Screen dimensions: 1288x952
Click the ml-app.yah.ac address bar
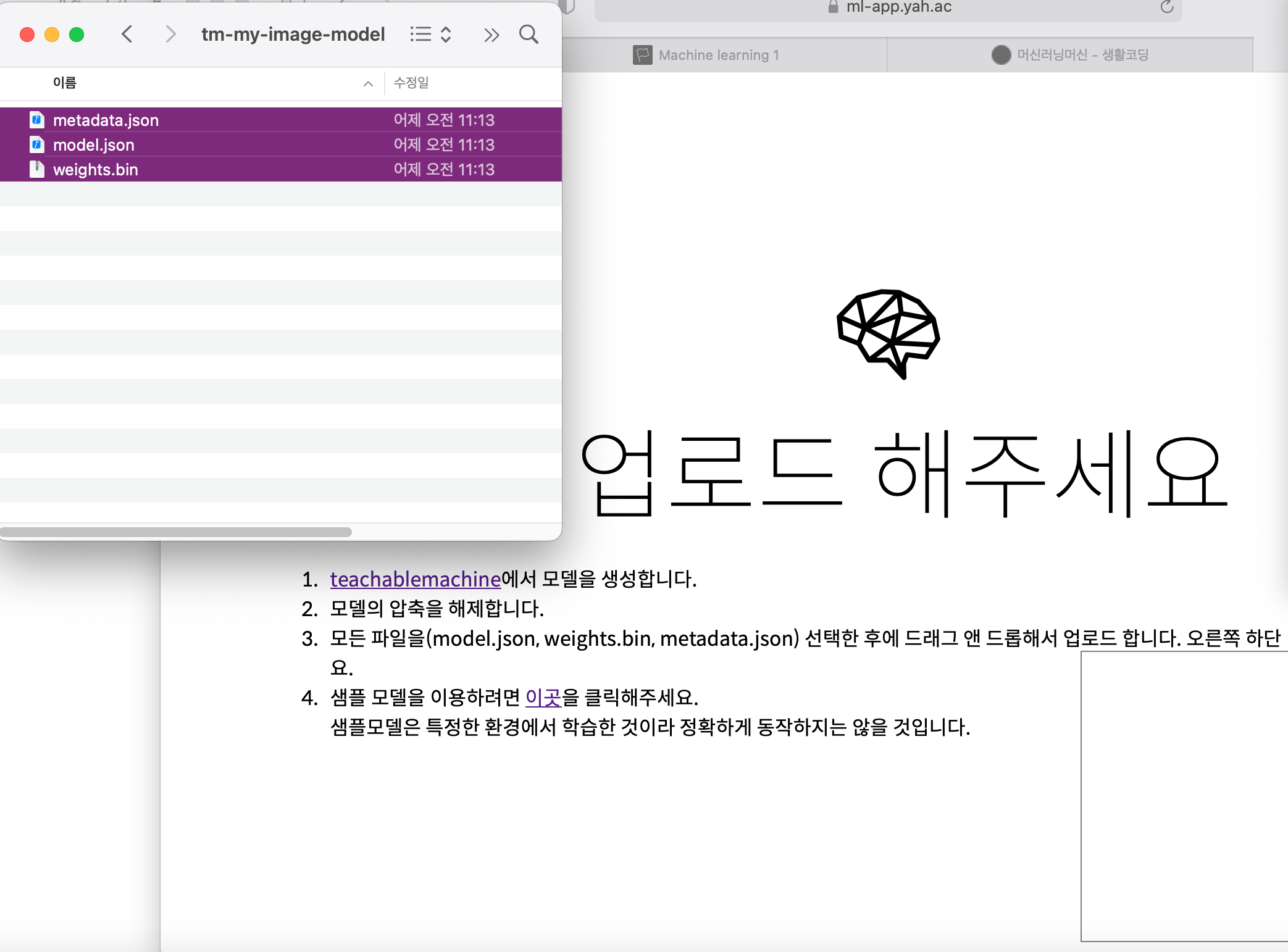(898, 7)
